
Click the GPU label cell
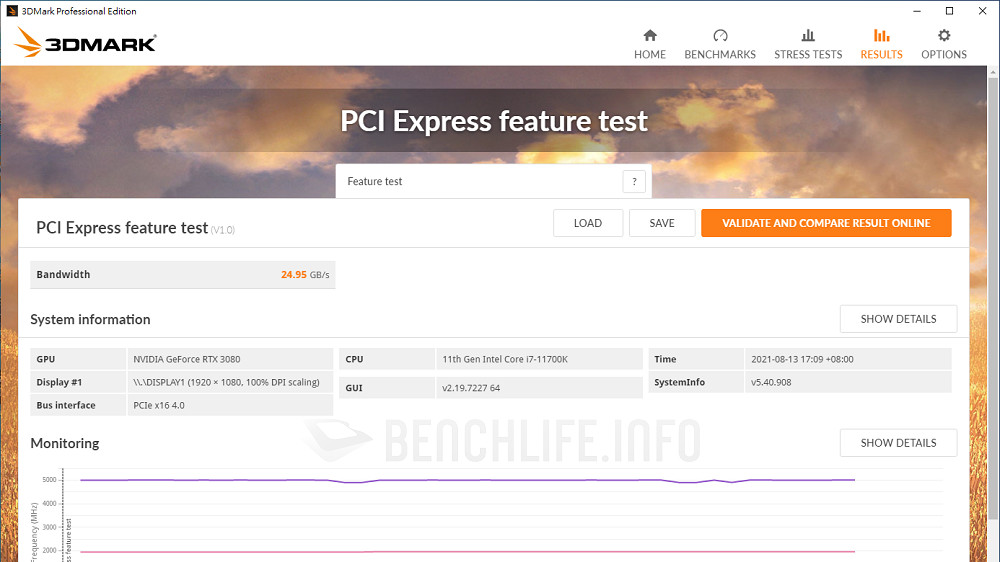coord(78,359)
